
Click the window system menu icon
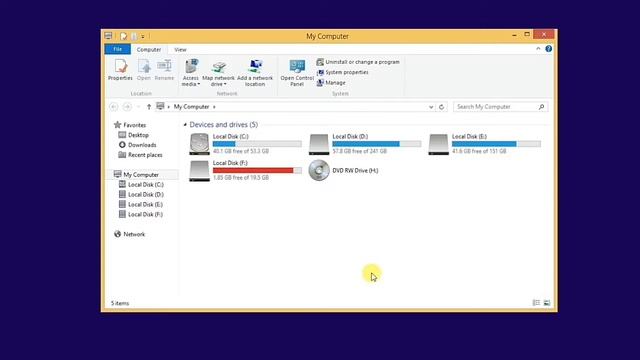point(108,36)
